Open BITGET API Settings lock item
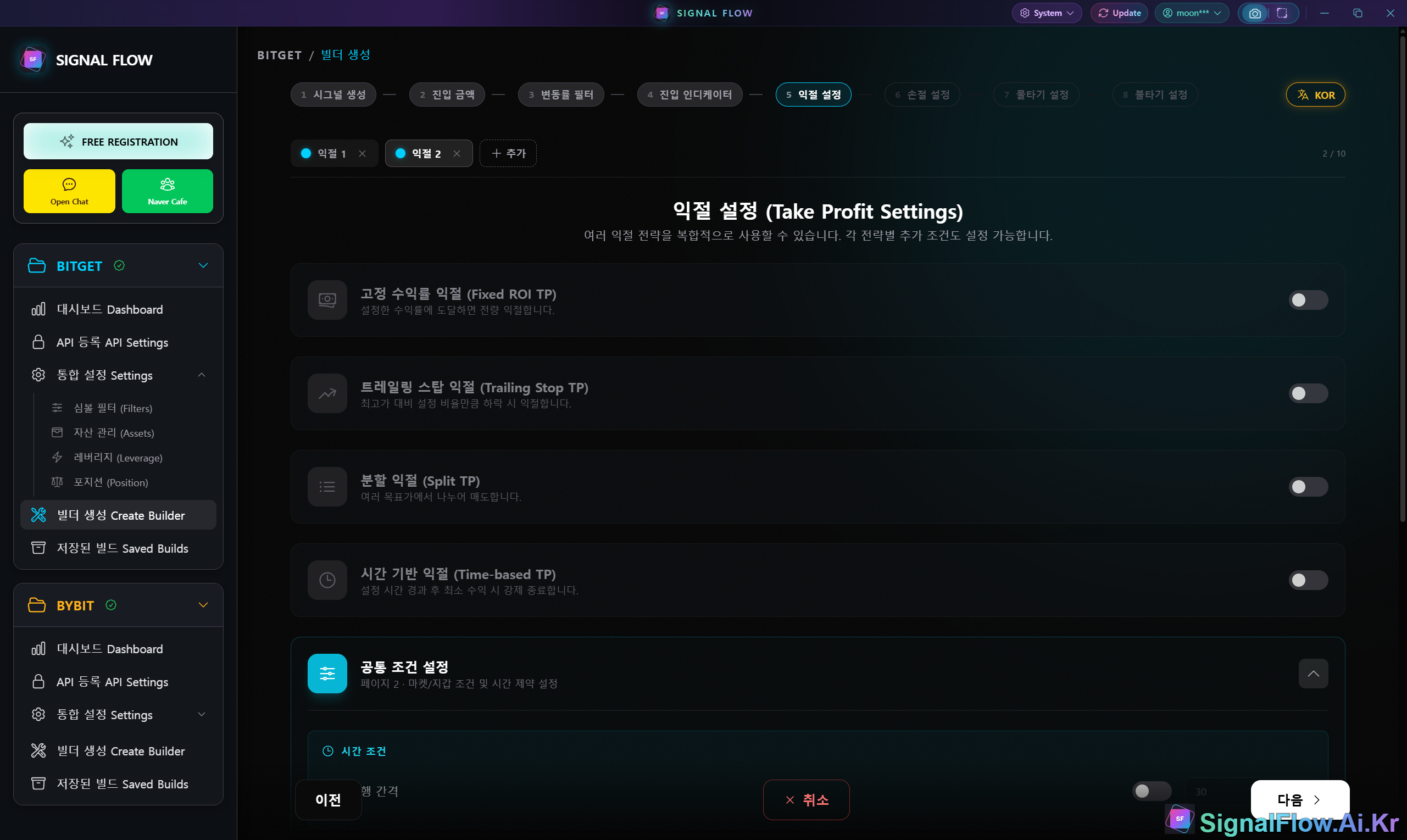Viewport: 1407px width, 840px height. coord(112,342)
